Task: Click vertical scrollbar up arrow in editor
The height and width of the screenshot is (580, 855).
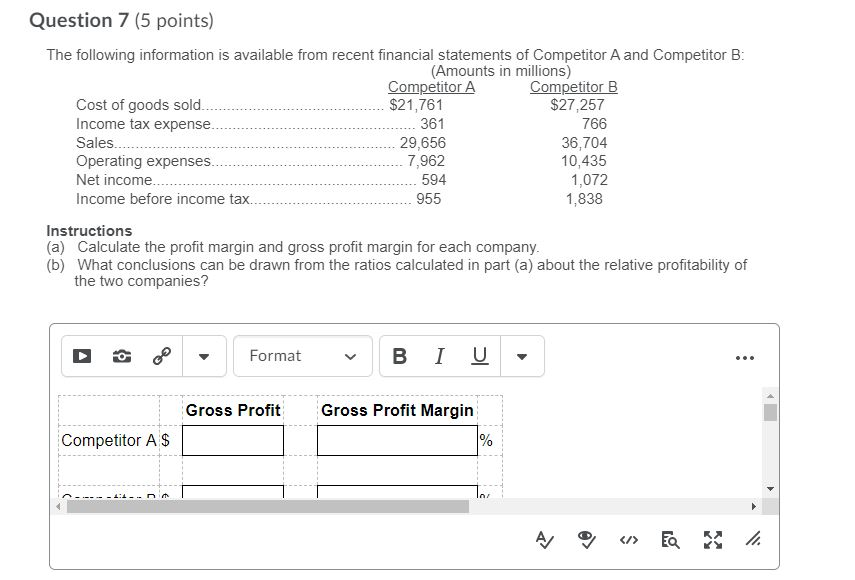Action: pos(770,396)
